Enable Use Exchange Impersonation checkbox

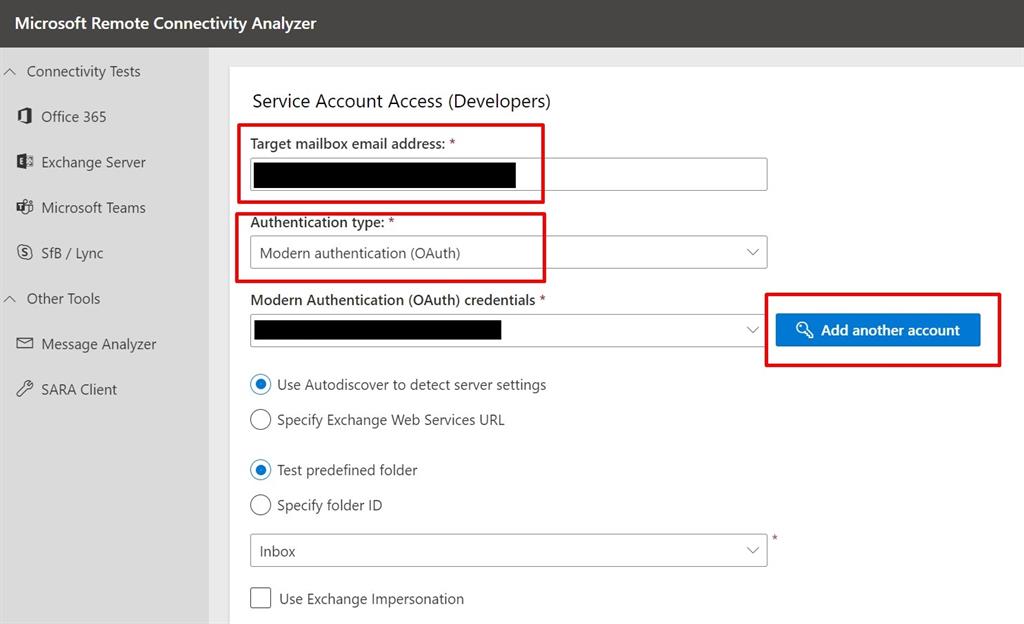point(261,598)
